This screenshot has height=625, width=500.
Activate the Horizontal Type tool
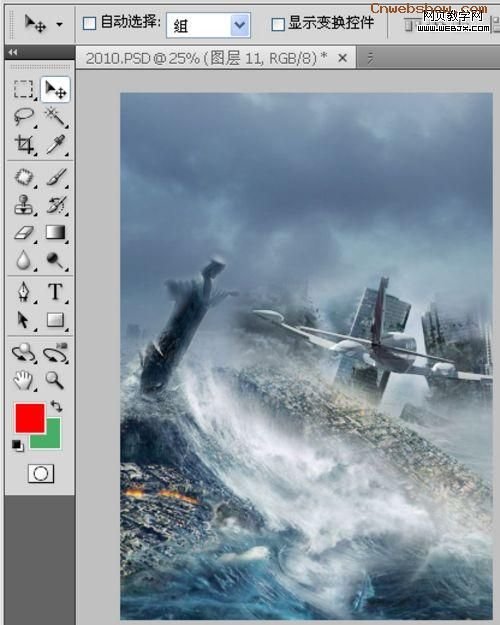pyautogui.click(x=55, y=292)
